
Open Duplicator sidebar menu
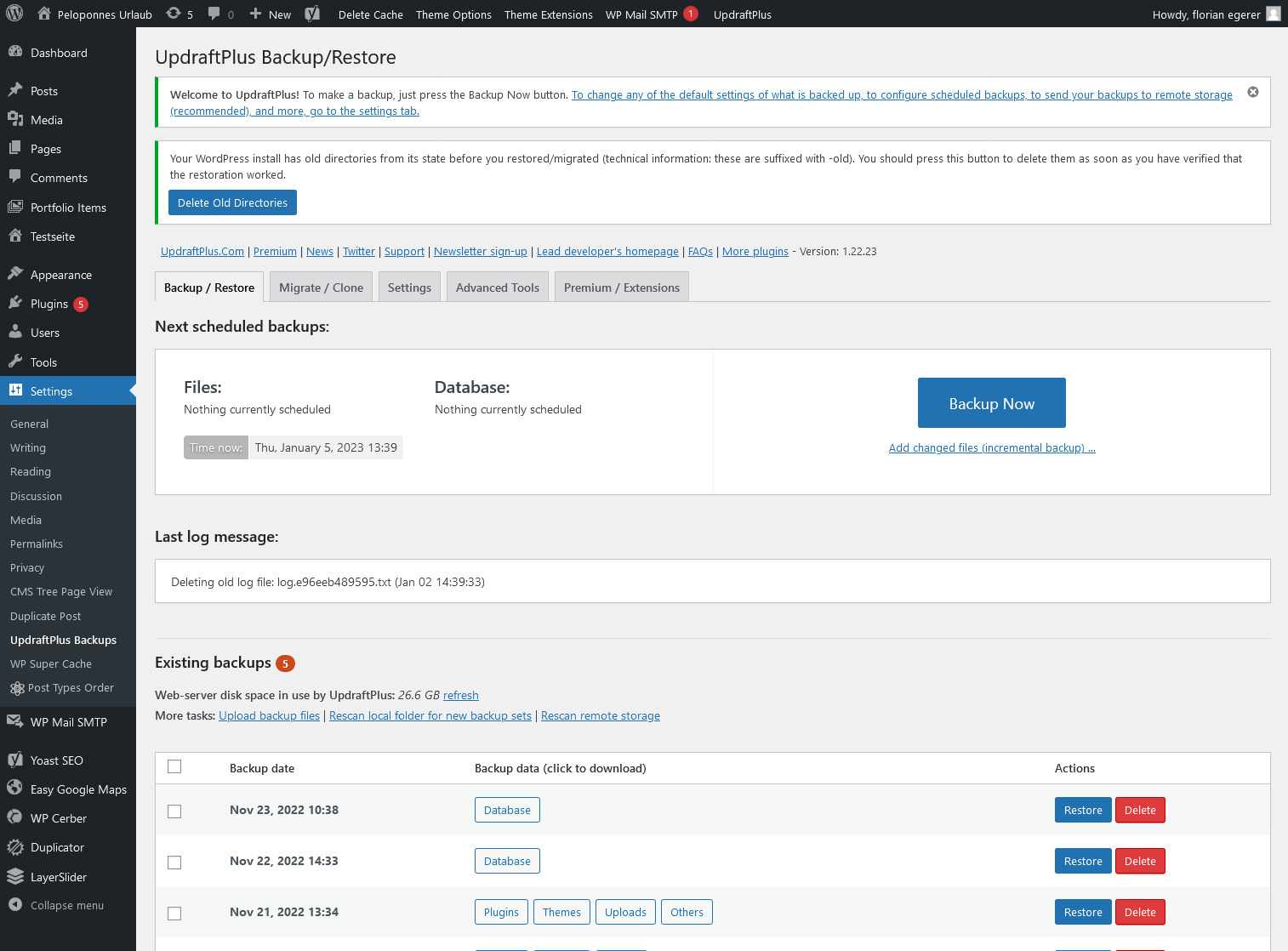68,847
